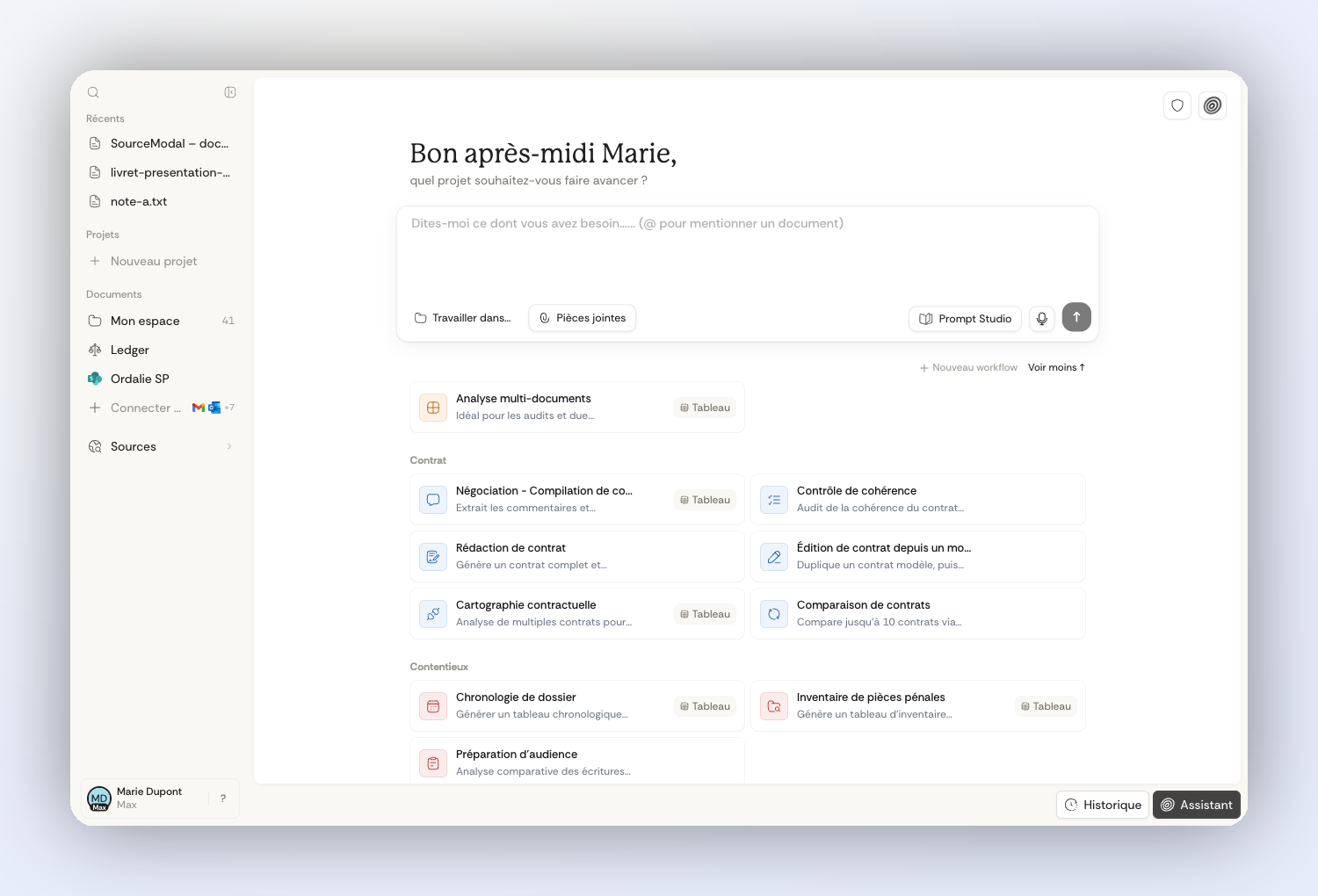Image resolution: width=1318 pixels, height=896 pixels.
Task: Open Préparation d'audience workflow
Action: [x=577, y=761]
